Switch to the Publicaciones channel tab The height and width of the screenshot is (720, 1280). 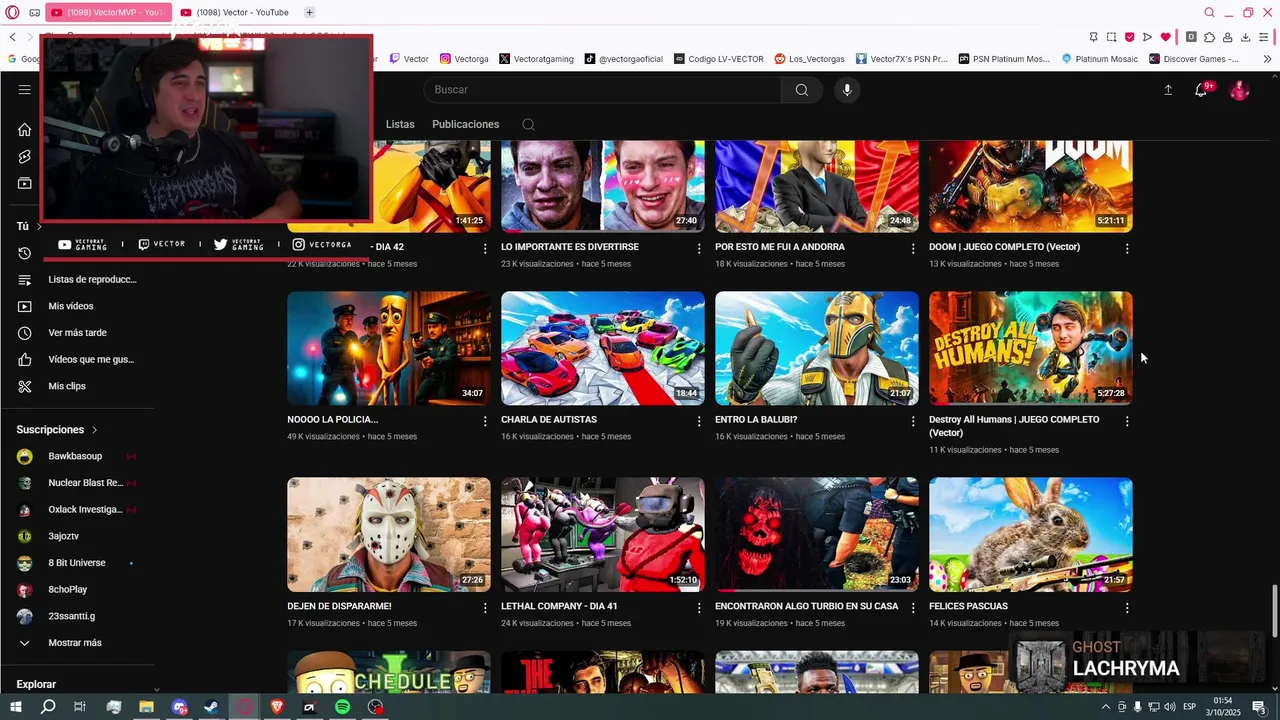[x=466, y=125]
